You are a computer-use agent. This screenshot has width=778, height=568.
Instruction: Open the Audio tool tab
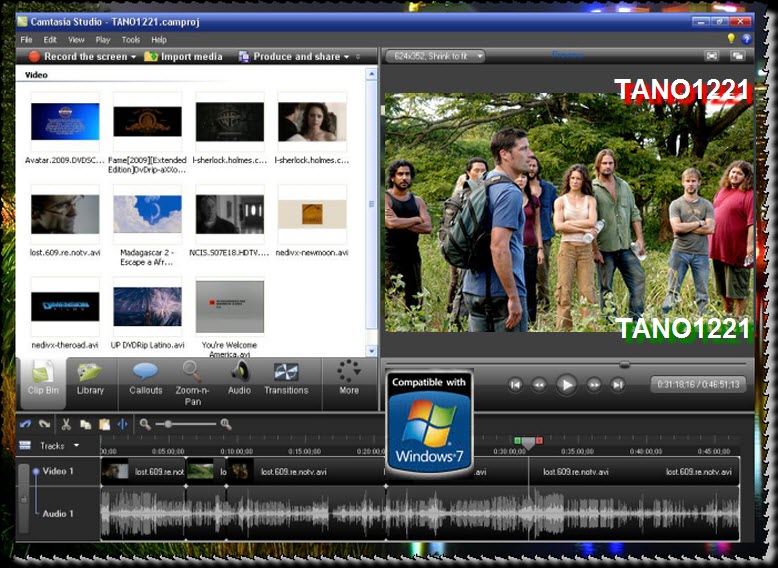(x=239, y=379)
